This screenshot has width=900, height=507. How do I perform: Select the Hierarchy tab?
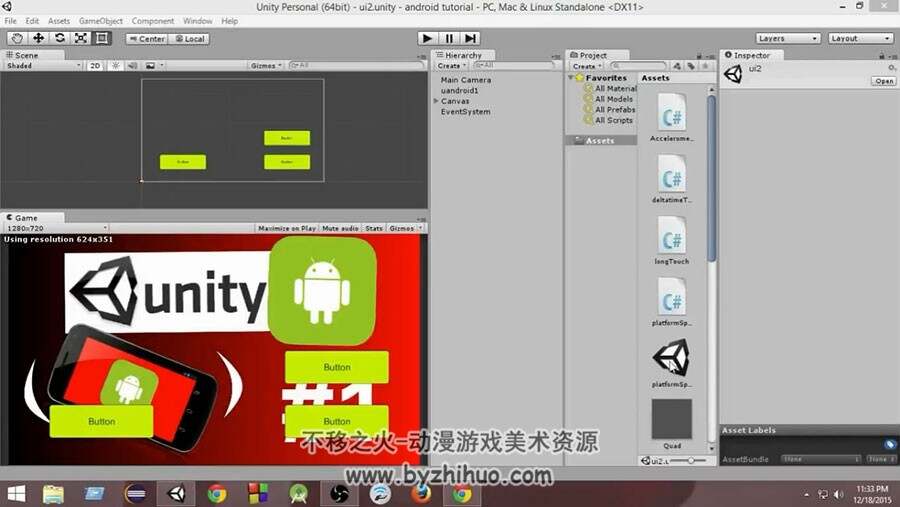coord(463,55)
